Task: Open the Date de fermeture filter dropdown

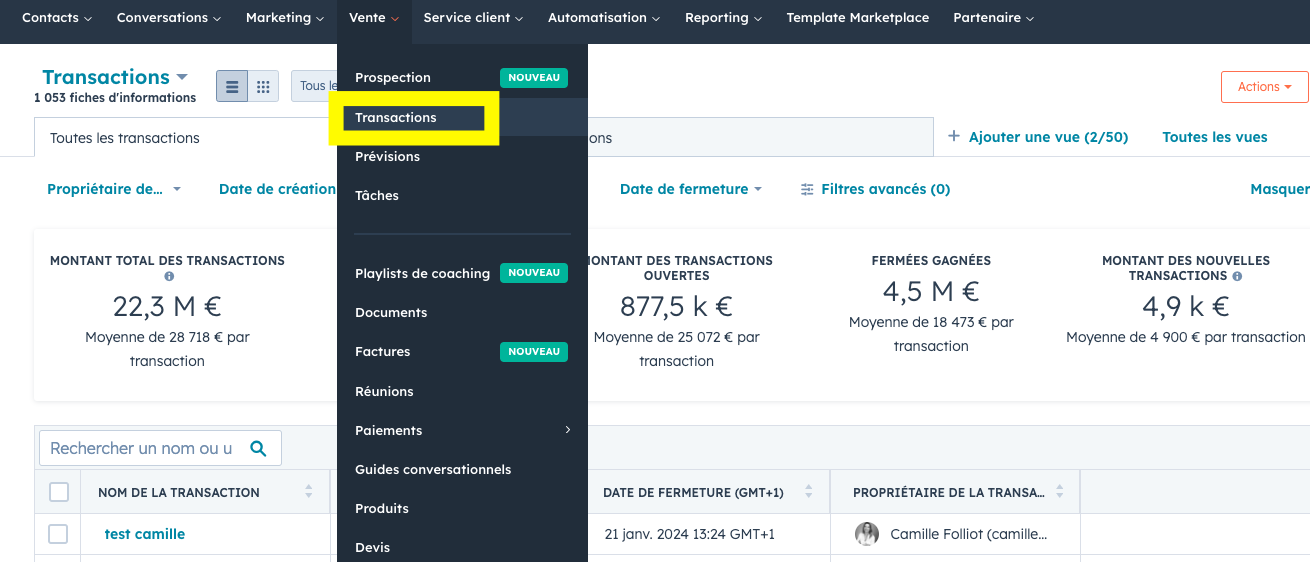Action: click(x=691, y=189)
